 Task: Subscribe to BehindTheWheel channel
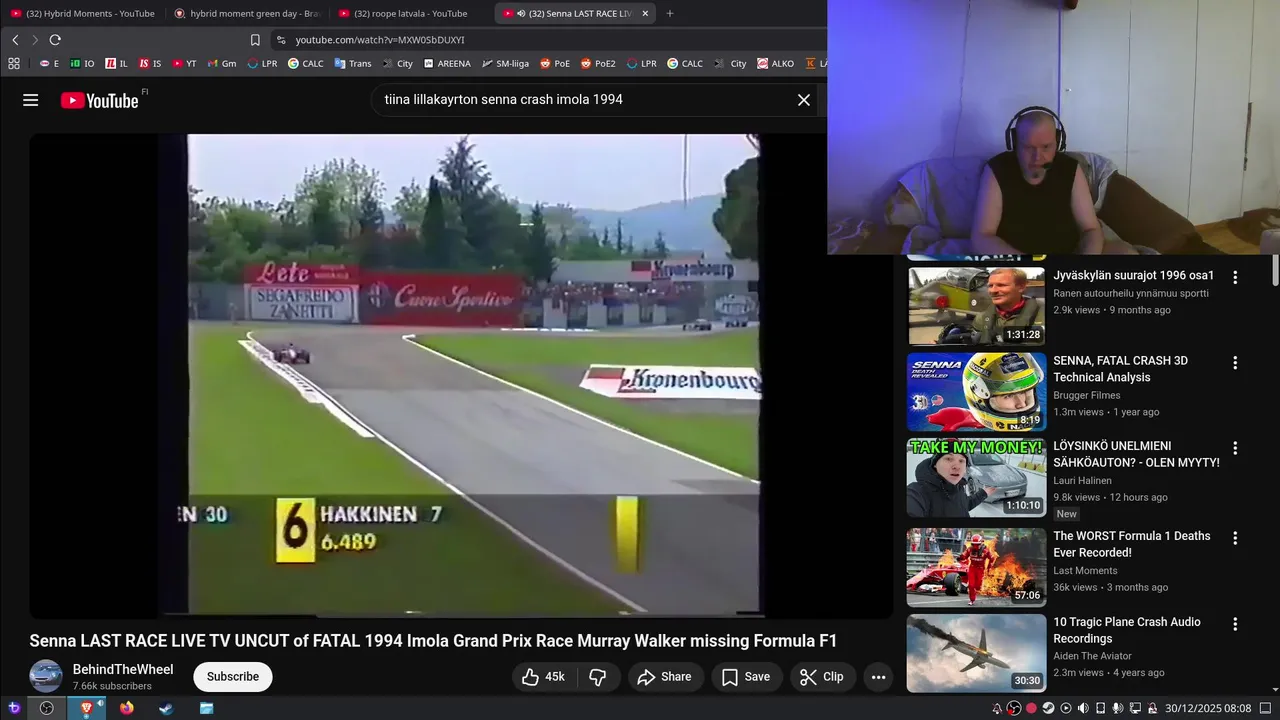click(x=233, y=677)
